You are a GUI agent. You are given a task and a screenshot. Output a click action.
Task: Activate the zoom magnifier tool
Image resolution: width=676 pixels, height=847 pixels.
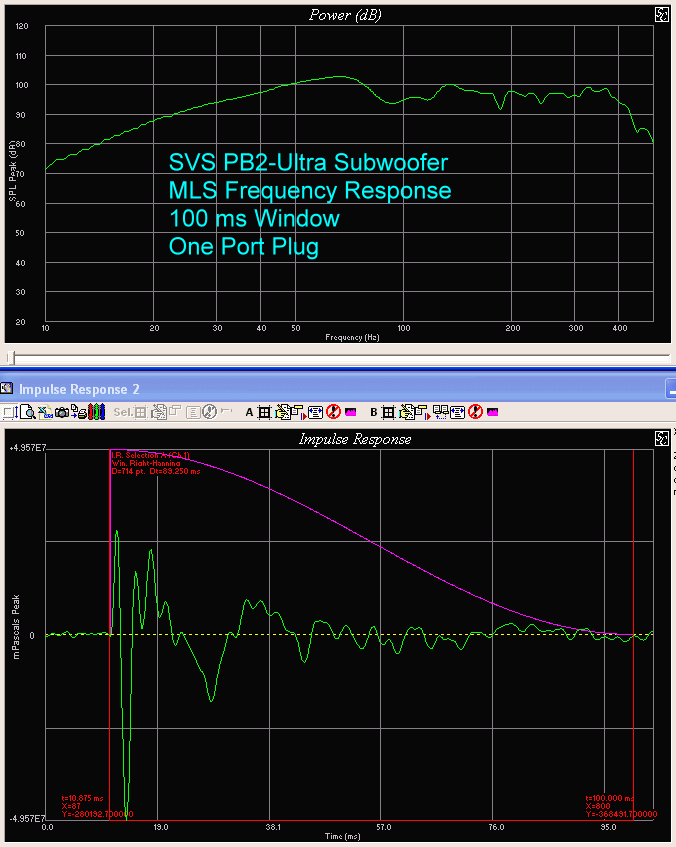29,411
